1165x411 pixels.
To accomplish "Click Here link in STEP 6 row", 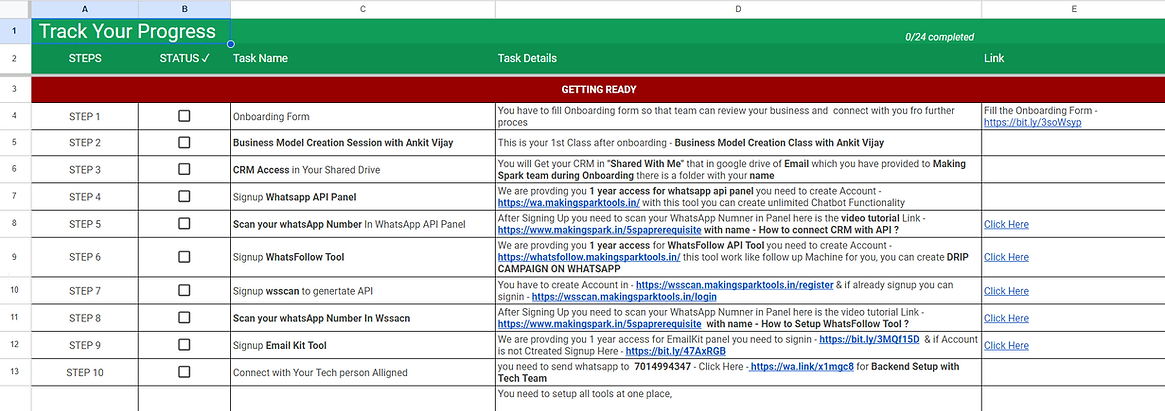I will click(1006, 256).
